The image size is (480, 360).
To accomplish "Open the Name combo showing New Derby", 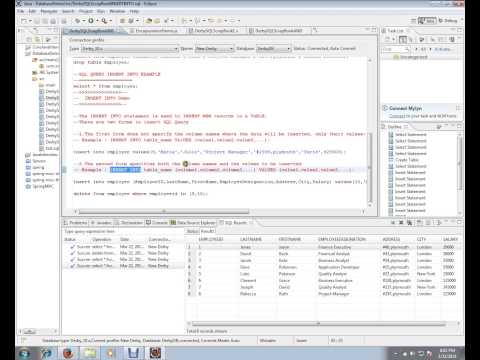I will tap(214, 49).
